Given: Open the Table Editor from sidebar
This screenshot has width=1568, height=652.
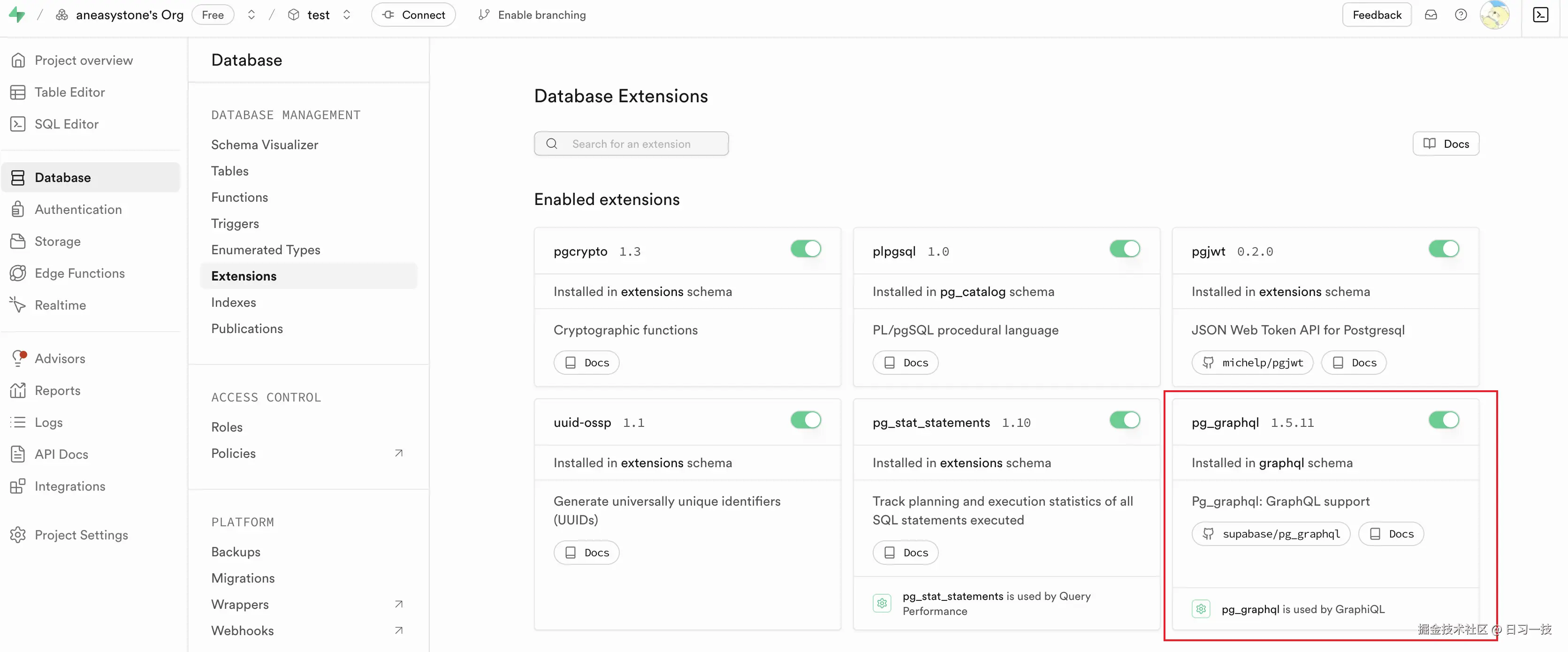Looking at the screenshot, I should 69,92.
